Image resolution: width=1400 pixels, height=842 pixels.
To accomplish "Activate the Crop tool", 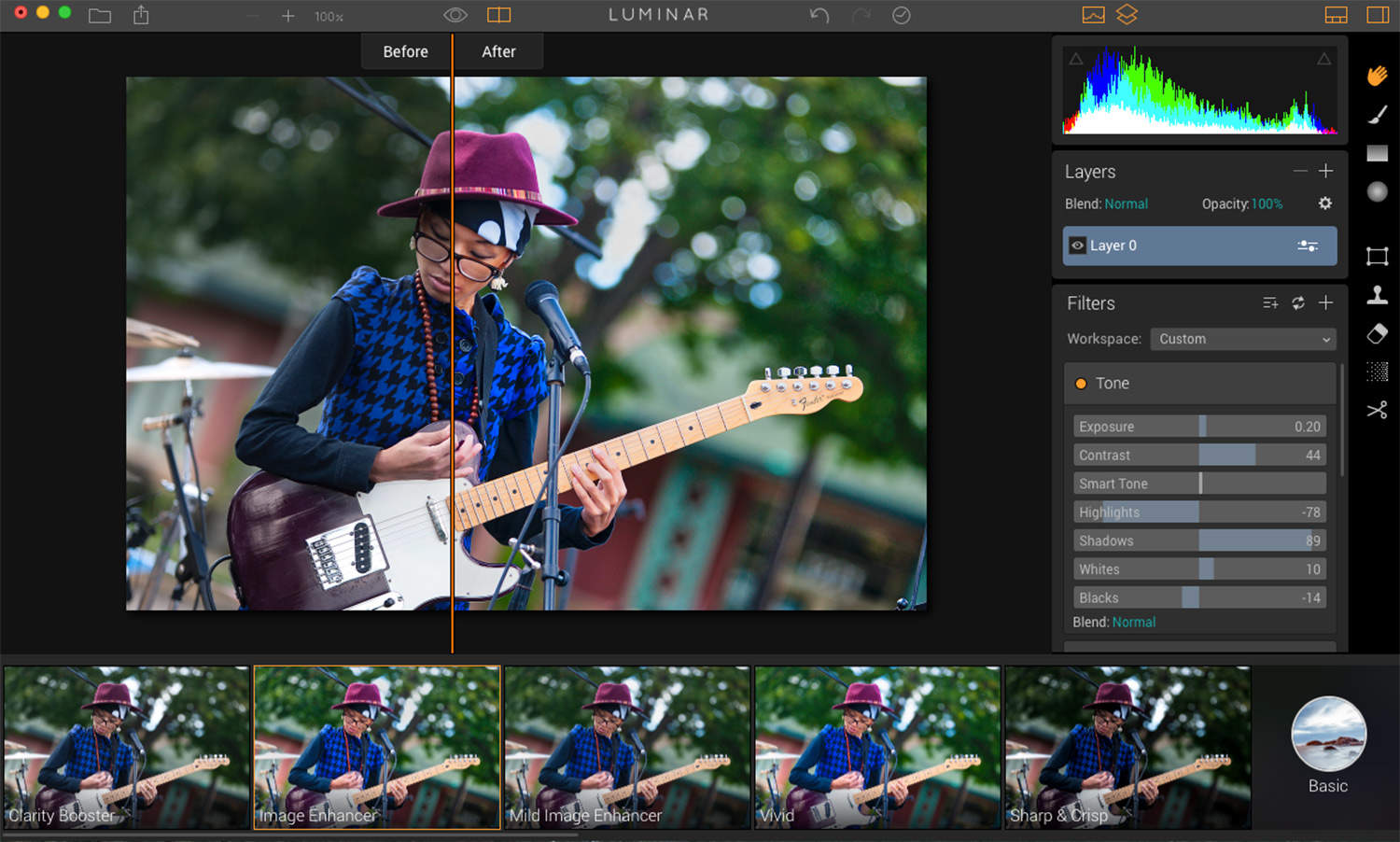I will 1377,256.
